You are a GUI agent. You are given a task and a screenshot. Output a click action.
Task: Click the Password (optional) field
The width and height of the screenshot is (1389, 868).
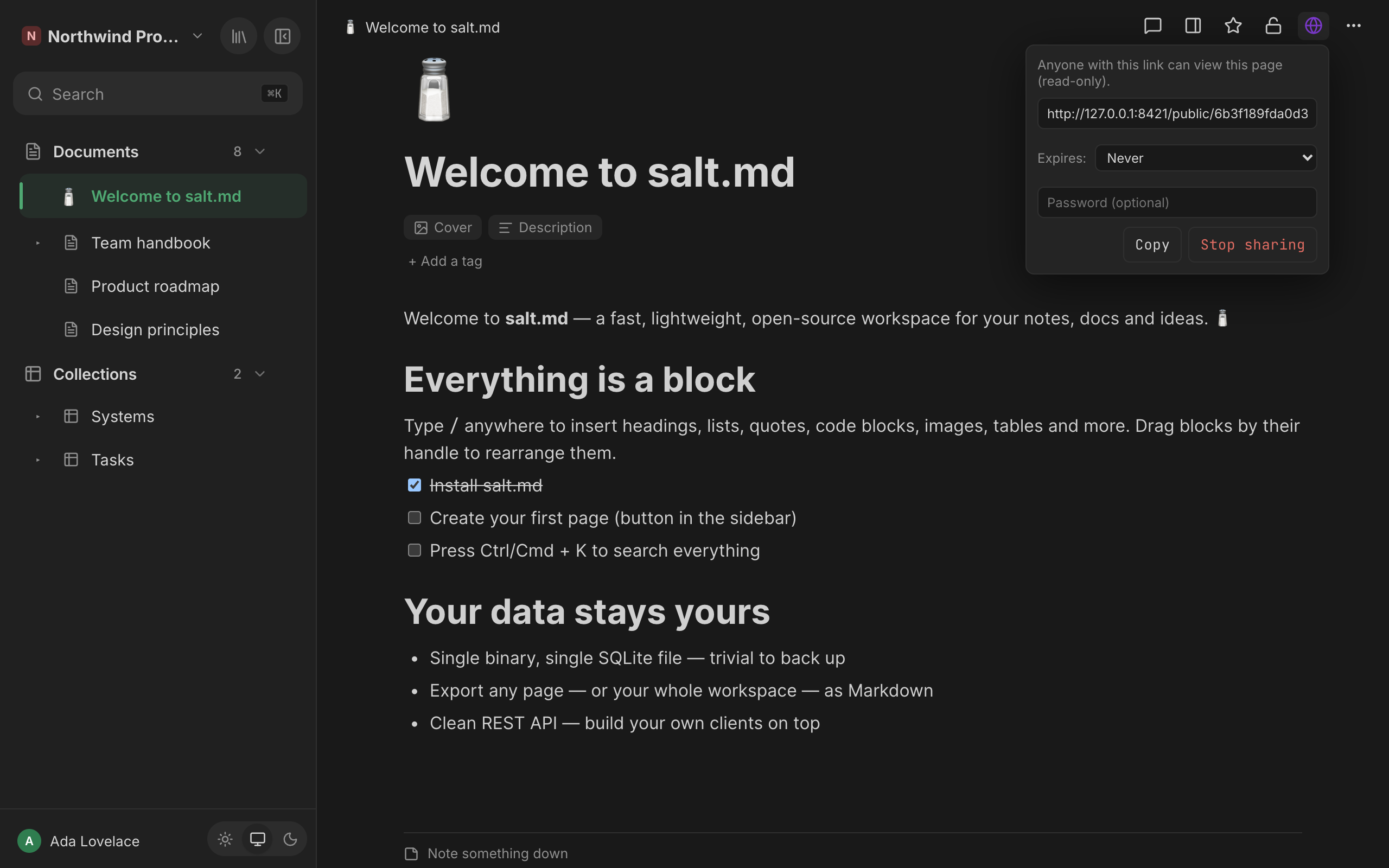click(1177, 202)
